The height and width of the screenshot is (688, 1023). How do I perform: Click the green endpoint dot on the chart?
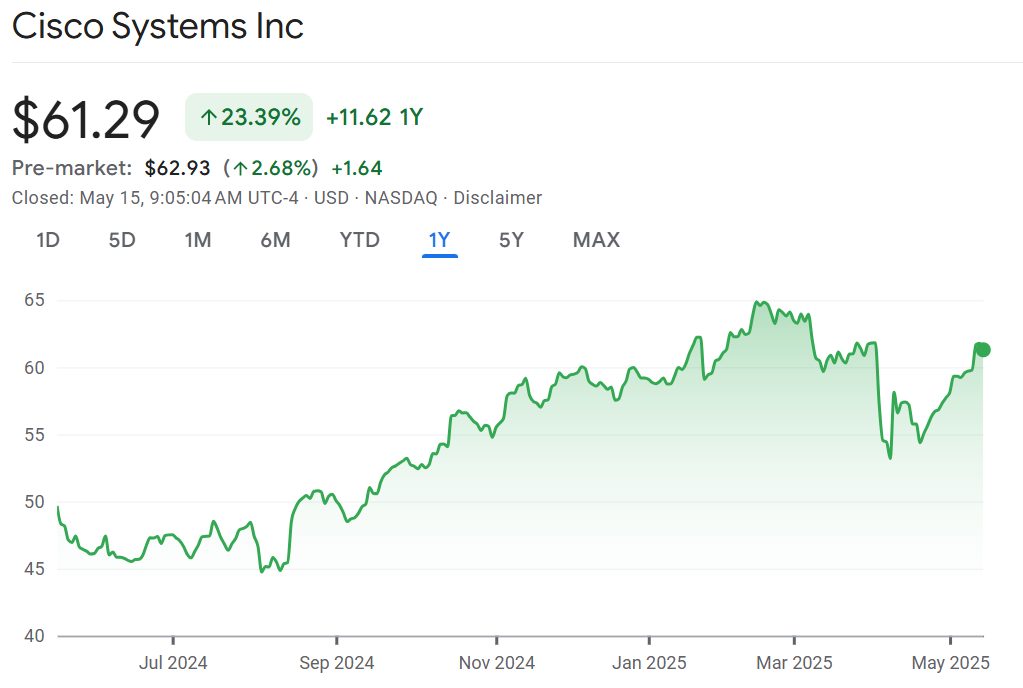[982, 349]
